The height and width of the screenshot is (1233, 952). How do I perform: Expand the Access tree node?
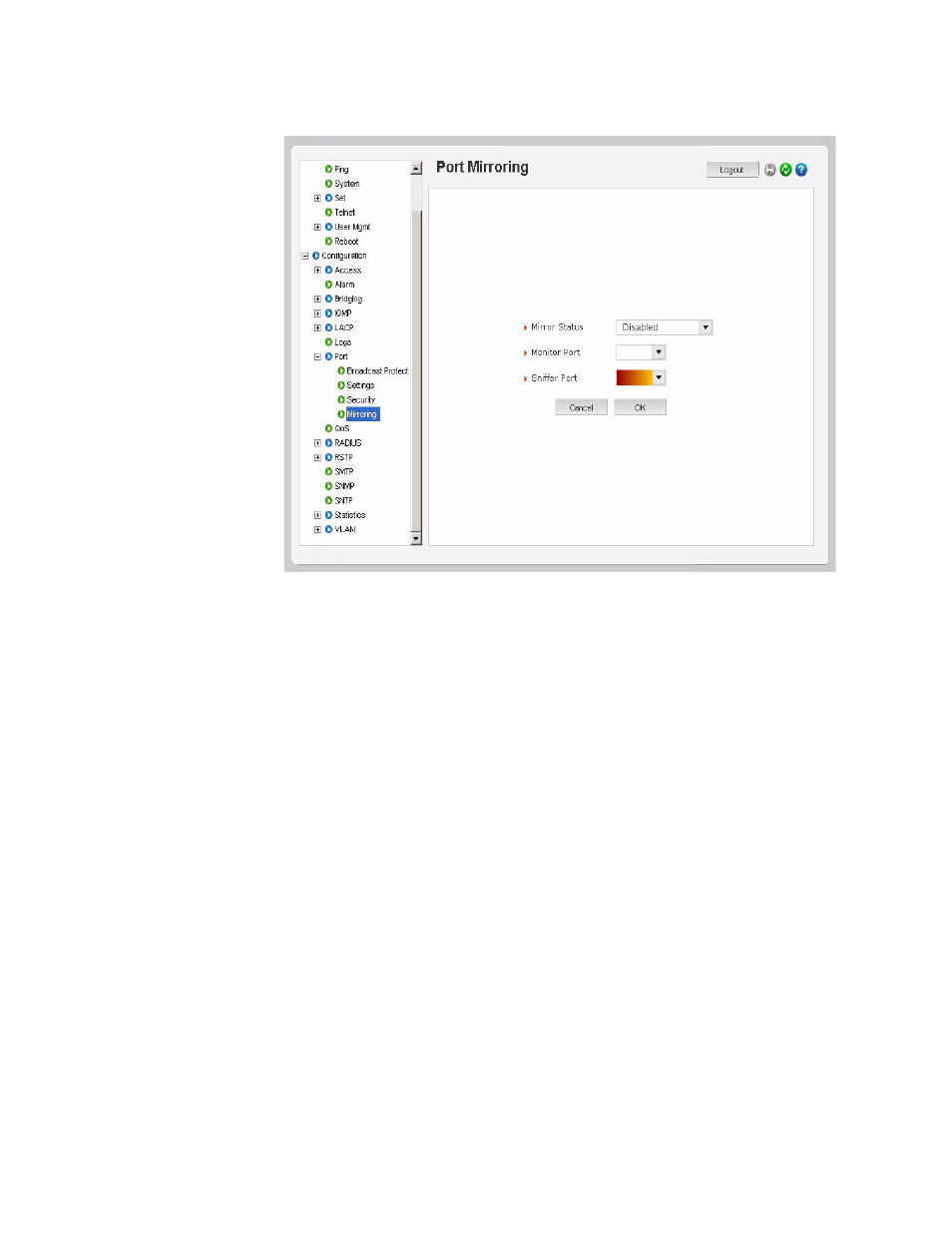coord(317,271)
